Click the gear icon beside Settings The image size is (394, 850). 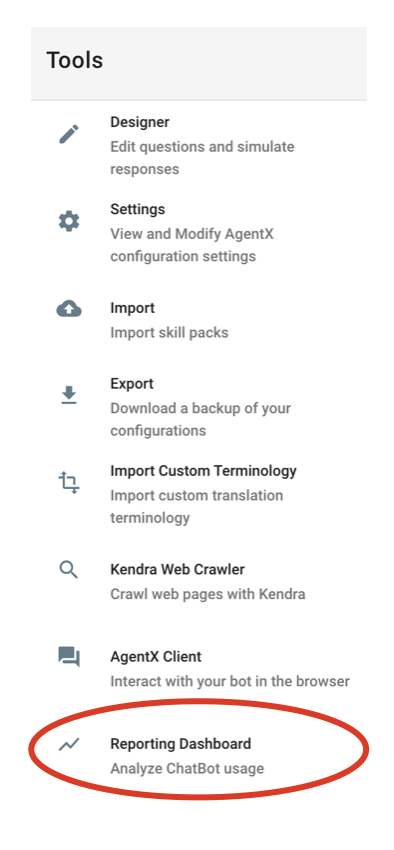[69, 221]
